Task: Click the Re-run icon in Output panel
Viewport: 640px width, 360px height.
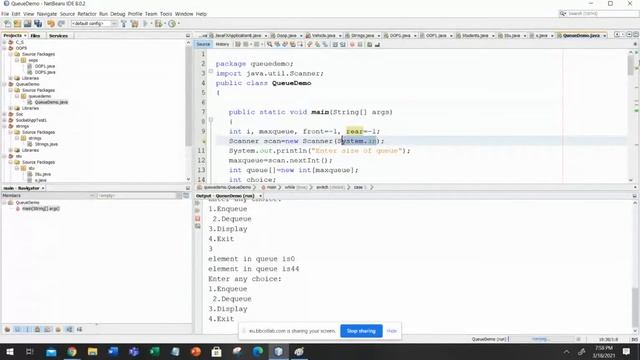Action: coord(198,203)
